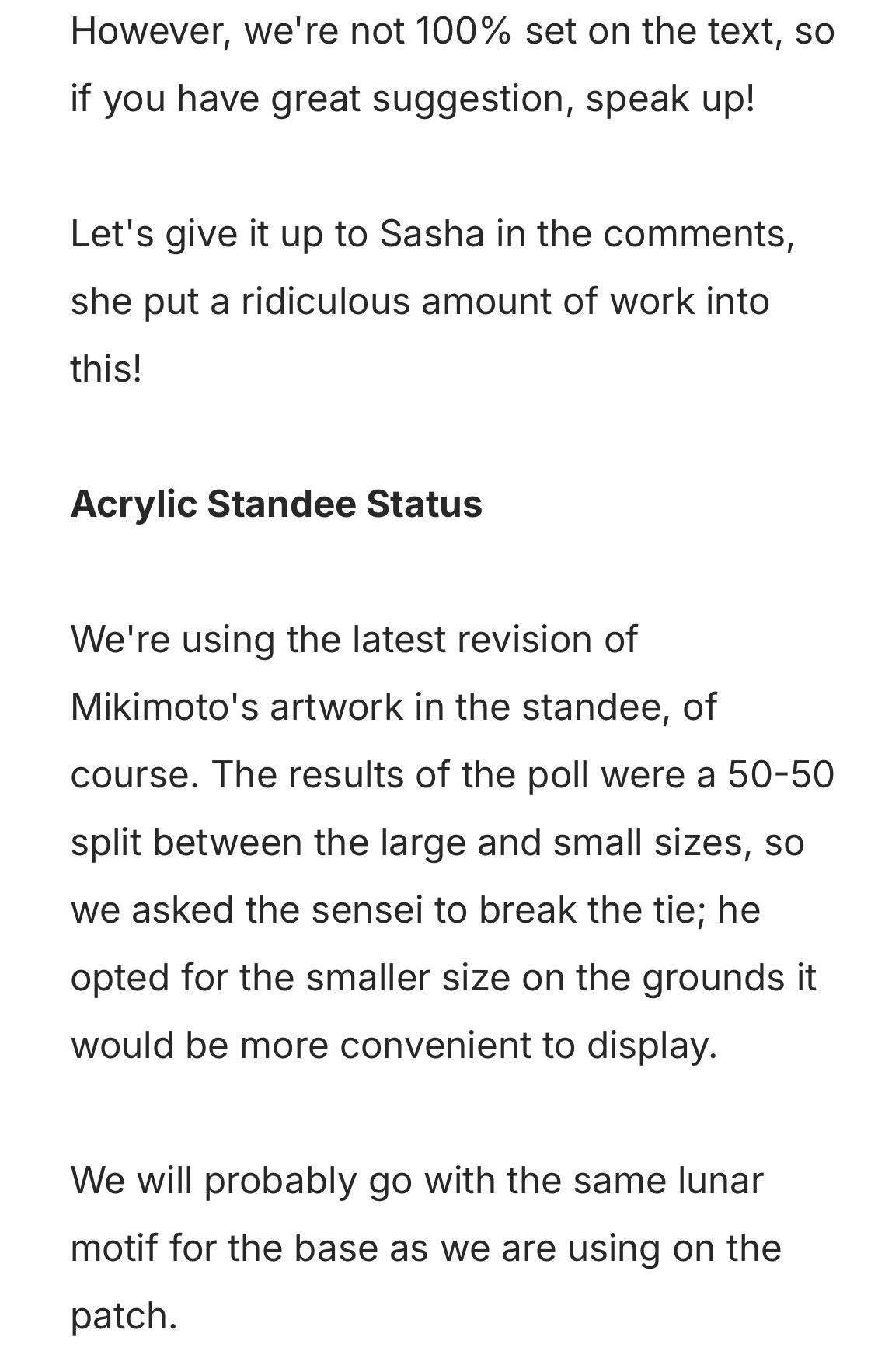The height and width of the screenshot is (1372, 892).
Task: Click the "100%" text
Action: click(463, 31)
